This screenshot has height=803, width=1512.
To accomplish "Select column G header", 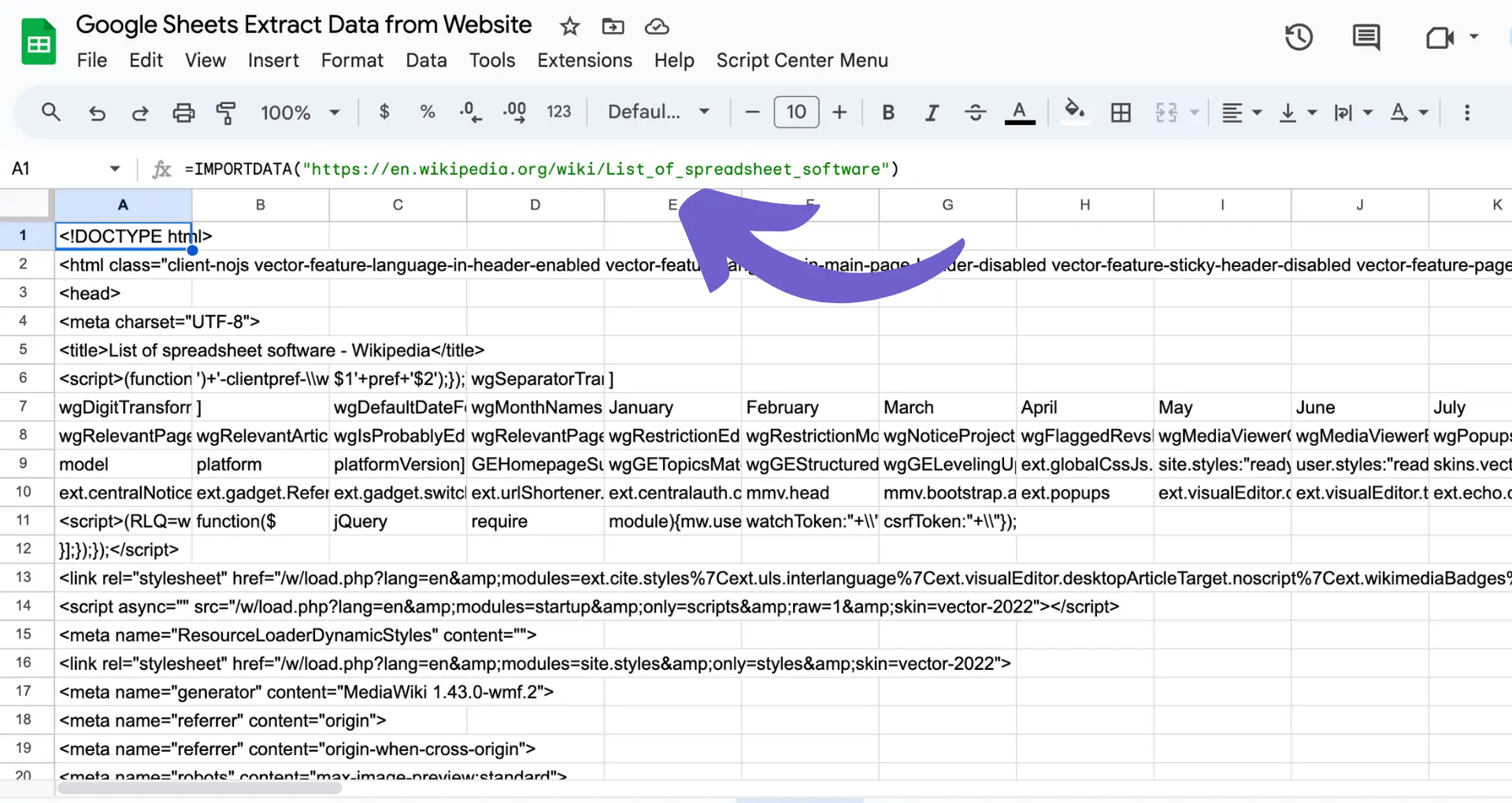I will (x=947, y=205).
